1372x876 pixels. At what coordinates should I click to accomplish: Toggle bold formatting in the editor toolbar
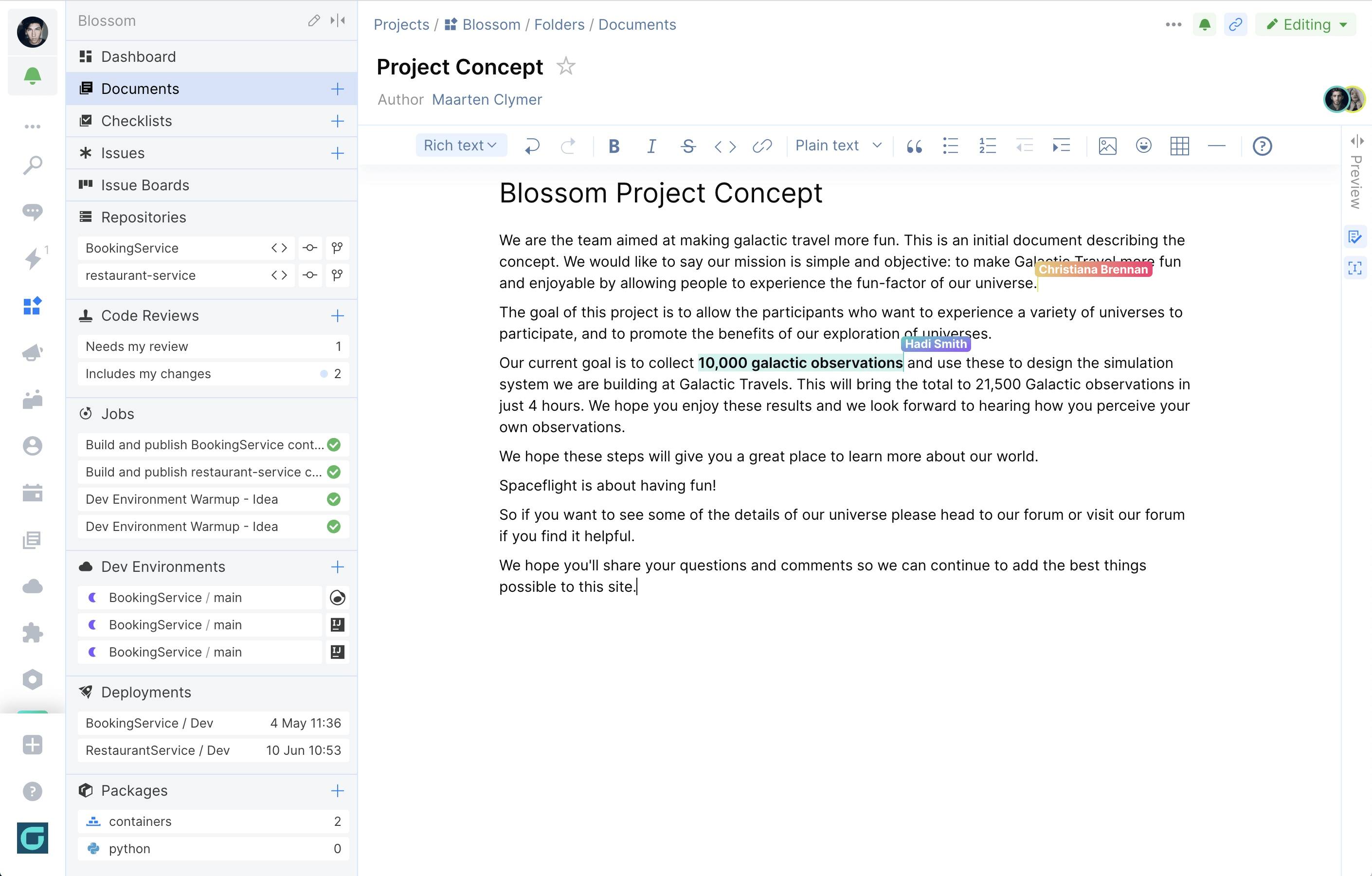point(614,146)
